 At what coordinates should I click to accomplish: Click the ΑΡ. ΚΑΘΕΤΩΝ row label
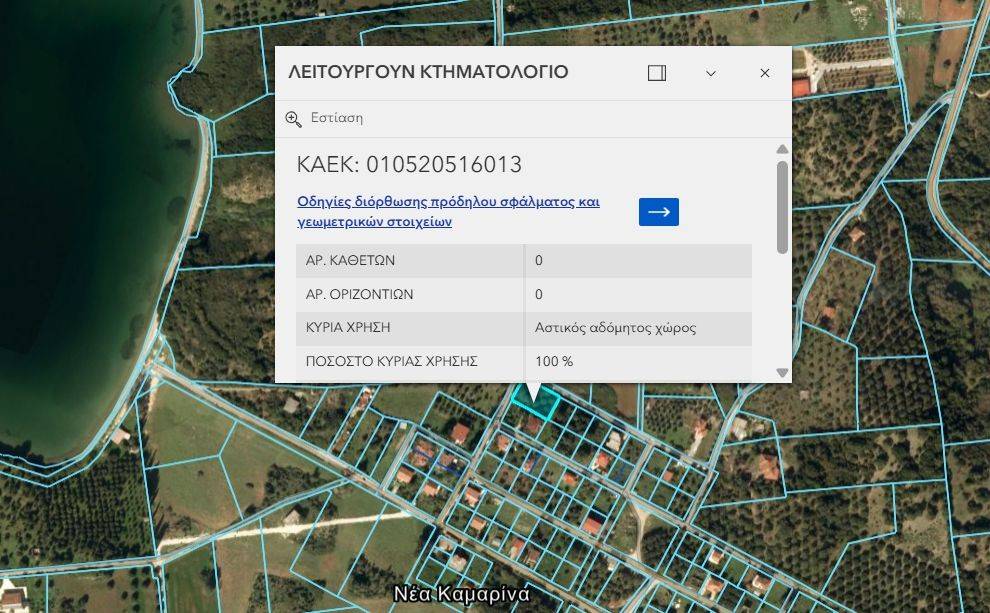click(350, 261)
